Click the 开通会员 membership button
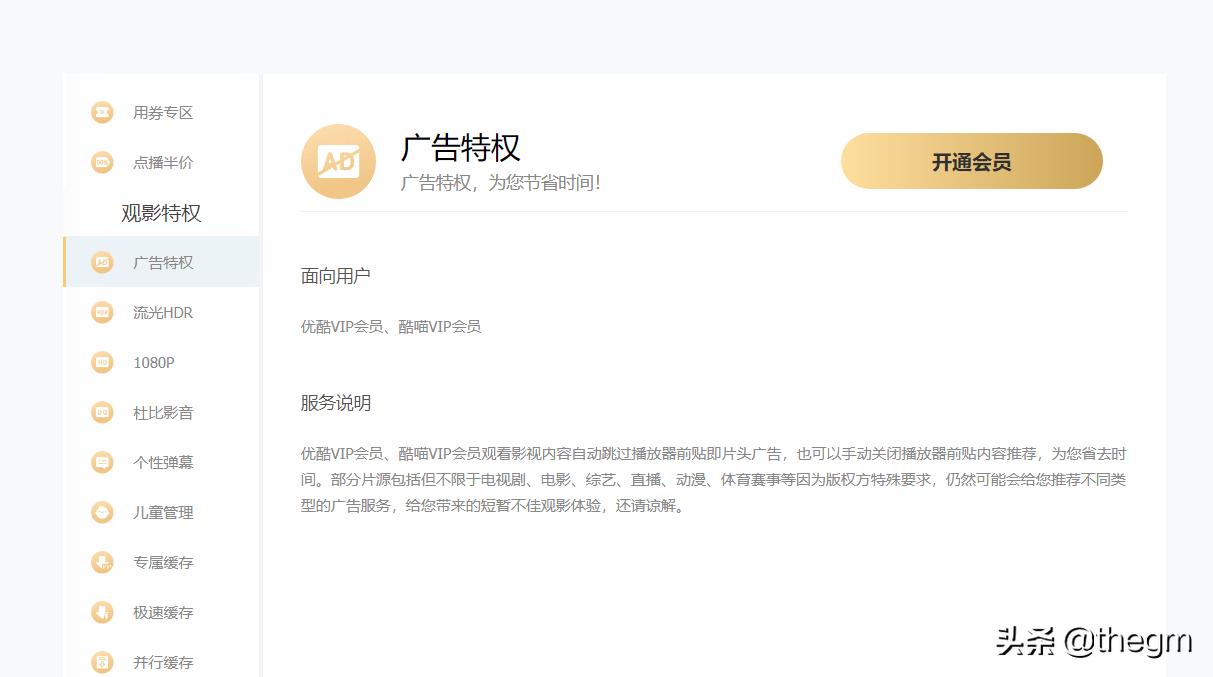This screenshot has height=677, width=1213. [971, 161]
